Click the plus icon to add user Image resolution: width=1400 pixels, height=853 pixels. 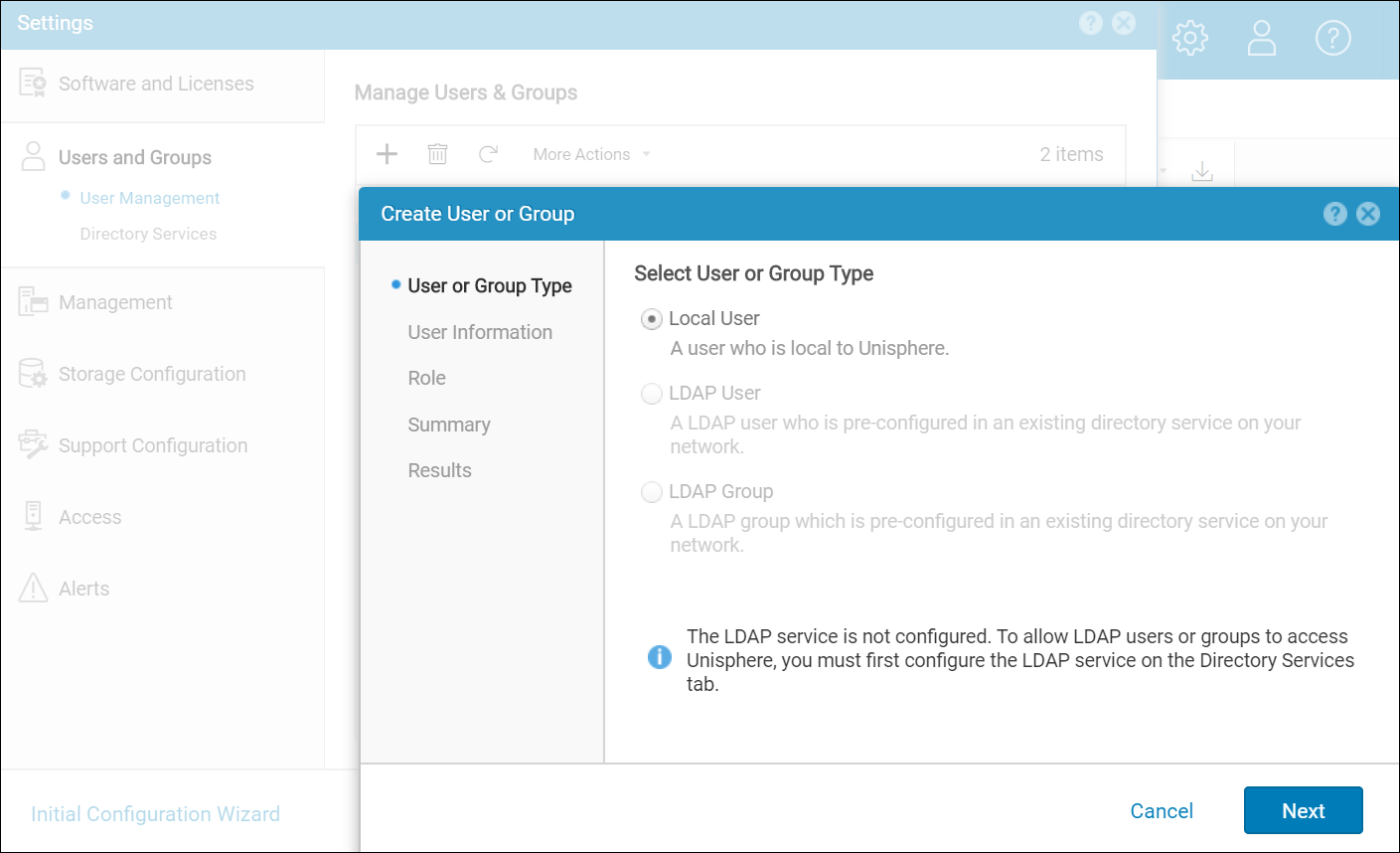coord(388,154)
